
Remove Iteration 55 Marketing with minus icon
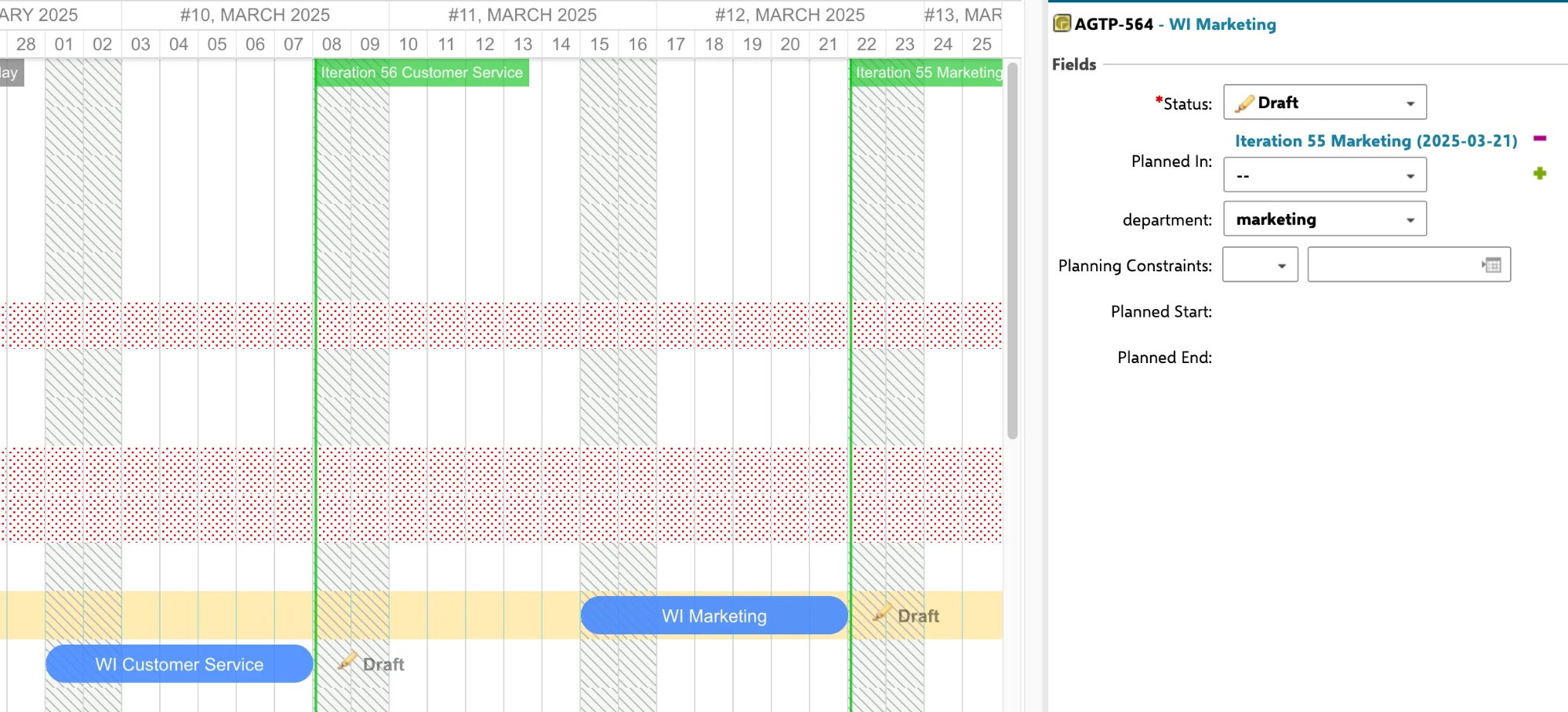pos(1540,139)
